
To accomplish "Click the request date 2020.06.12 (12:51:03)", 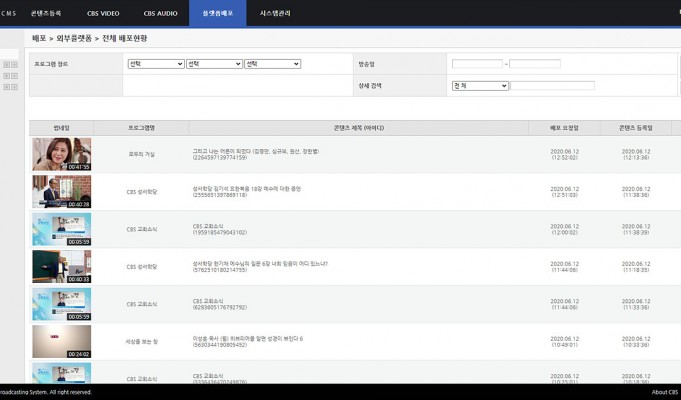I will [564, 192].
